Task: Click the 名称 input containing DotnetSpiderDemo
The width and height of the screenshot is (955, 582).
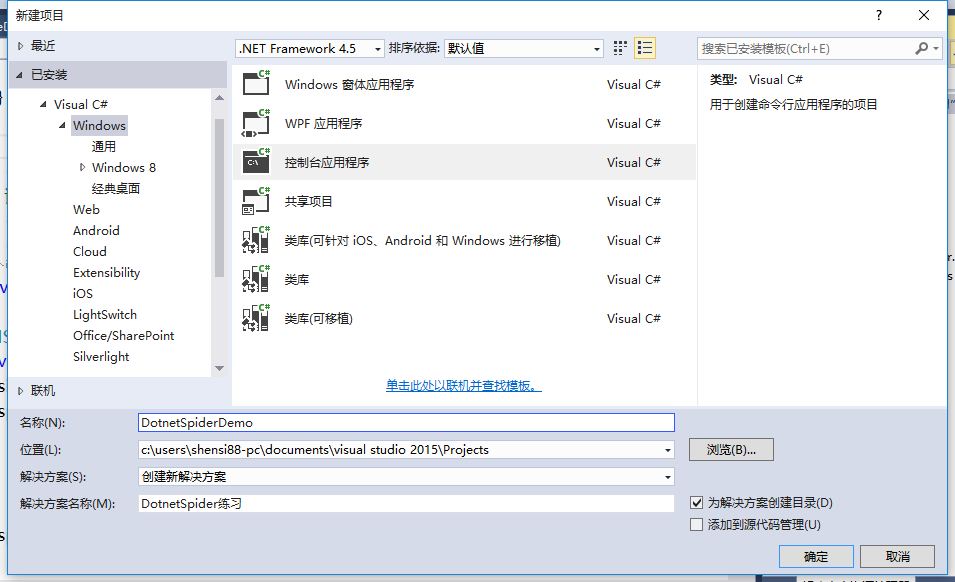Action: [x=406, y=422]
